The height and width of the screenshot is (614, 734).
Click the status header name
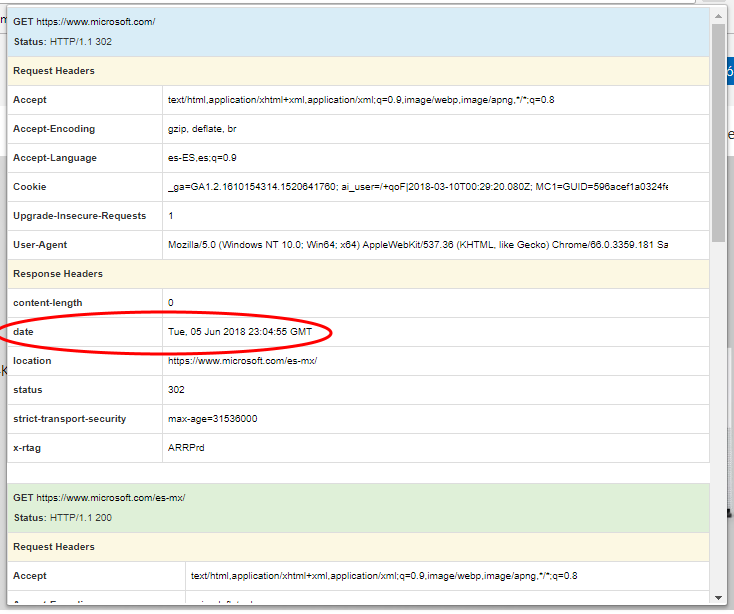[28, 390]
